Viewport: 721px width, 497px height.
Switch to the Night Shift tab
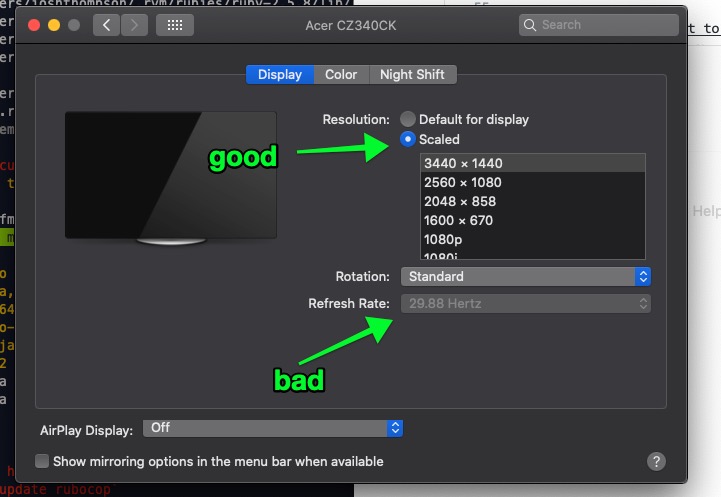tap(412, 75)
